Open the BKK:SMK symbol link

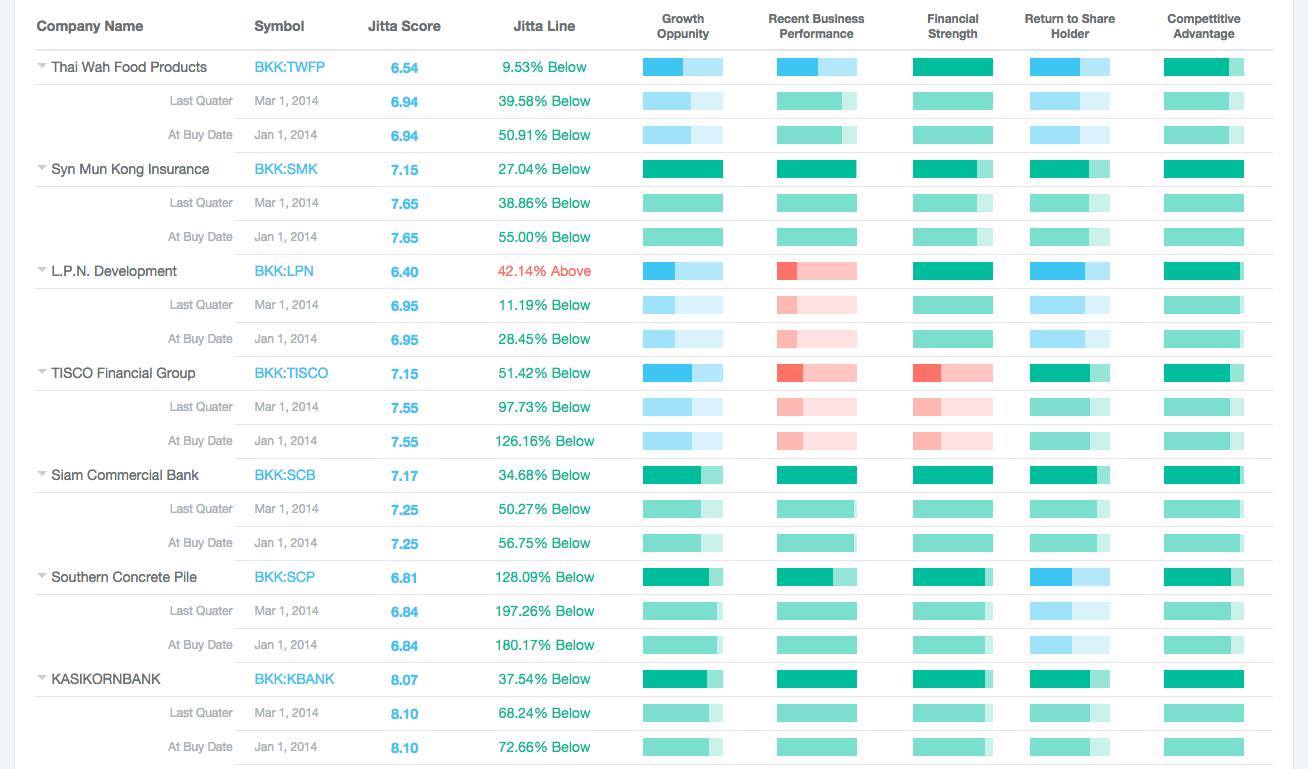click(x=286, y=169)
